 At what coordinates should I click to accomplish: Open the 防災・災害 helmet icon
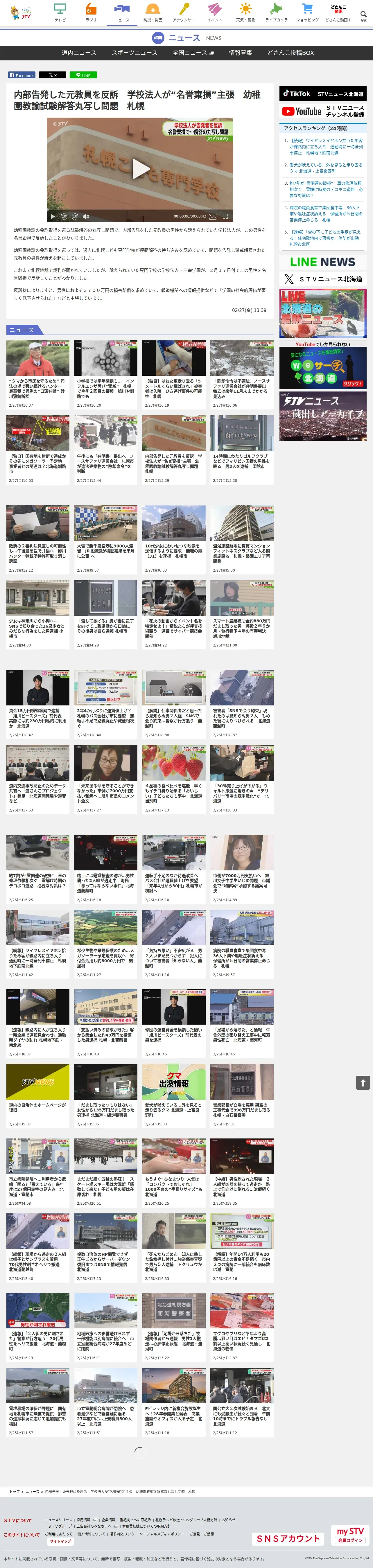153,12
